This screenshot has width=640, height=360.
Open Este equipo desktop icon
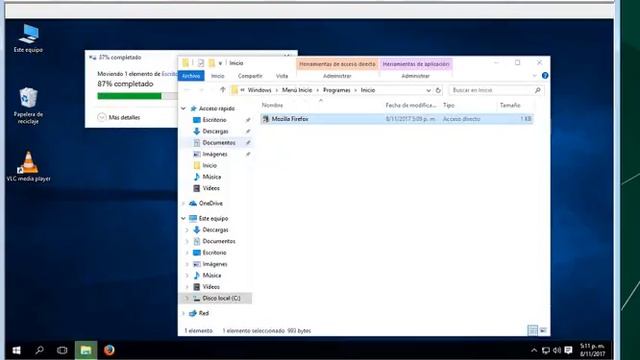click(28, 39)
